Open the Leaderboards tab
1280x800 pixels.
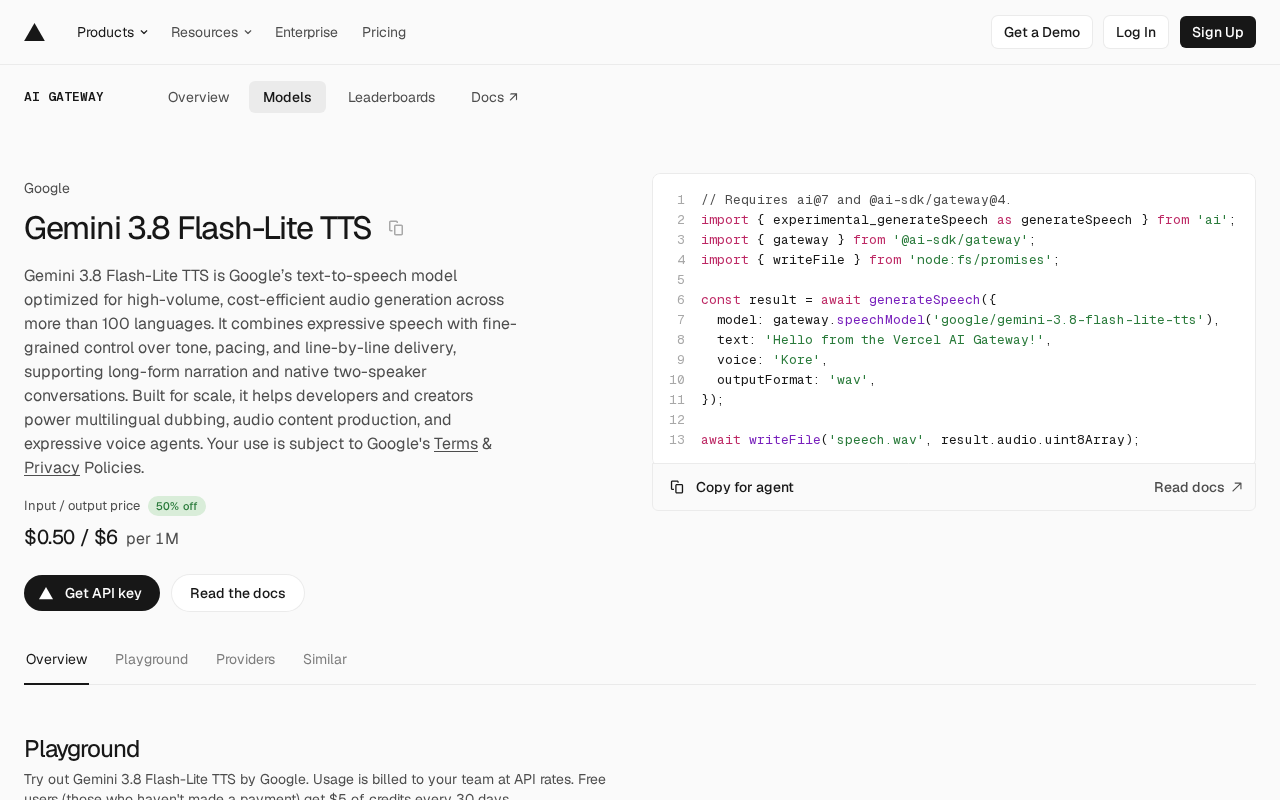391,97
